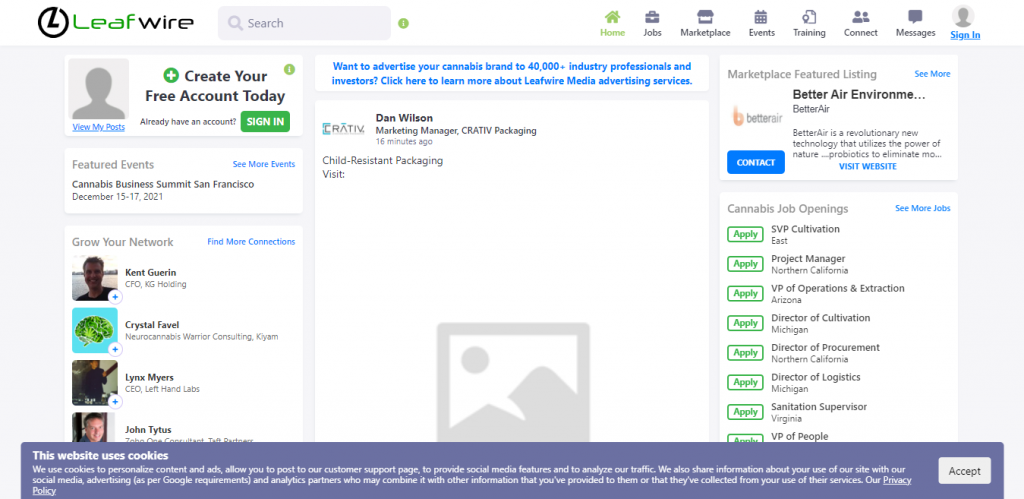Click Home label in navigation
Screen dimensions: 1024x499
click(x=613, y=33)
